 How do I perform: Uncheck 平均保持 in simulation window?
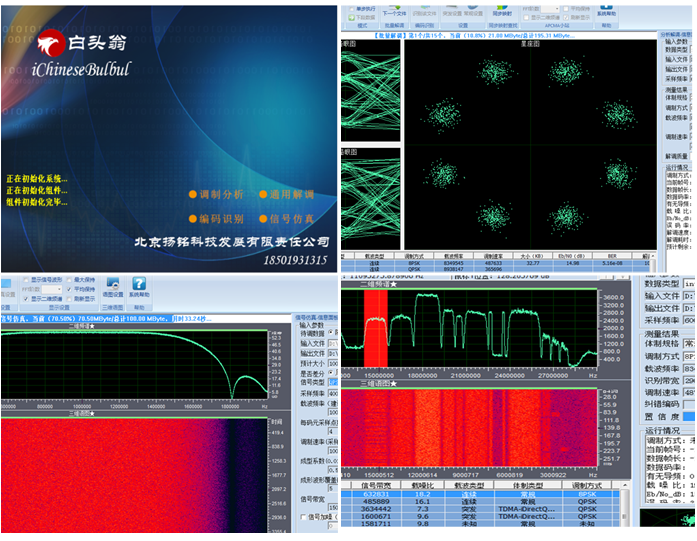[x=69, y=289]
